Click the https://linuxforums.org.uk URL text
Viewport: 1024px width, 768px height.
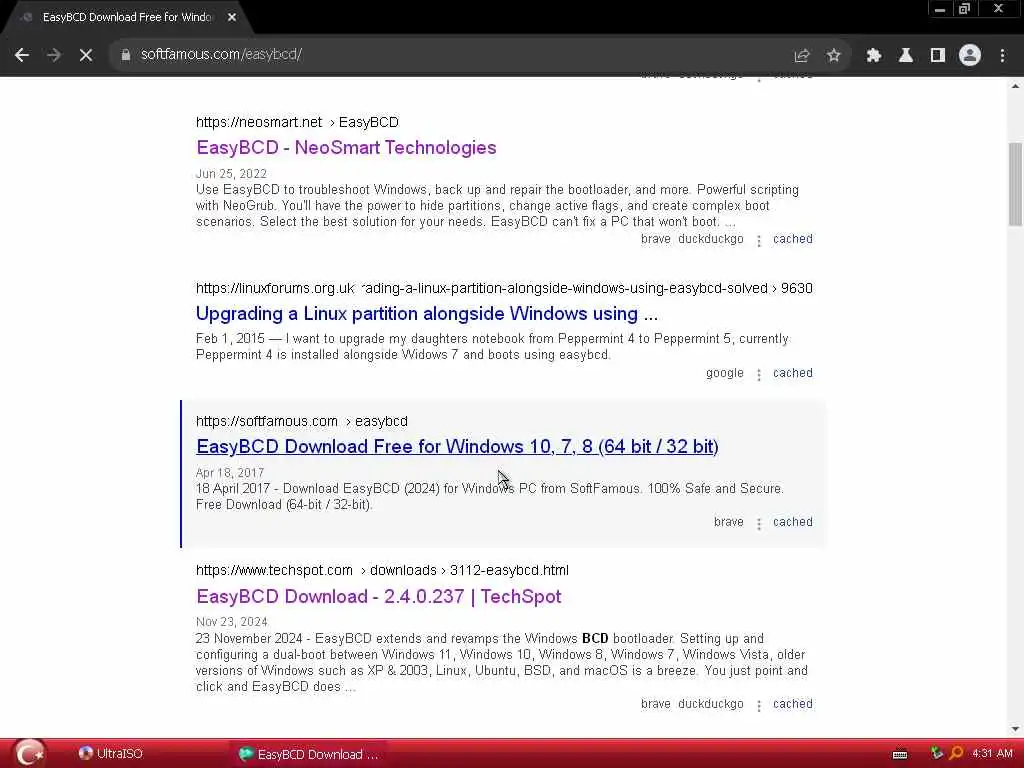[275, 288]
